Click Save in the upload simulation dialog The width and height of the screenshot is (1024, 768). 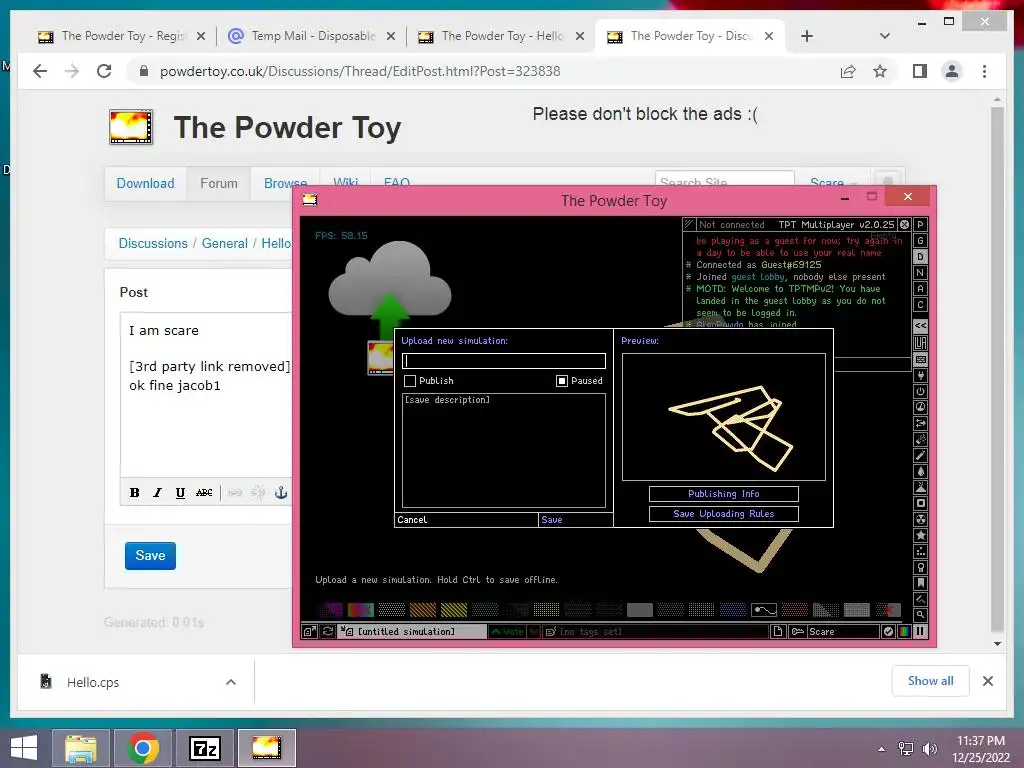tap(575, 520)
